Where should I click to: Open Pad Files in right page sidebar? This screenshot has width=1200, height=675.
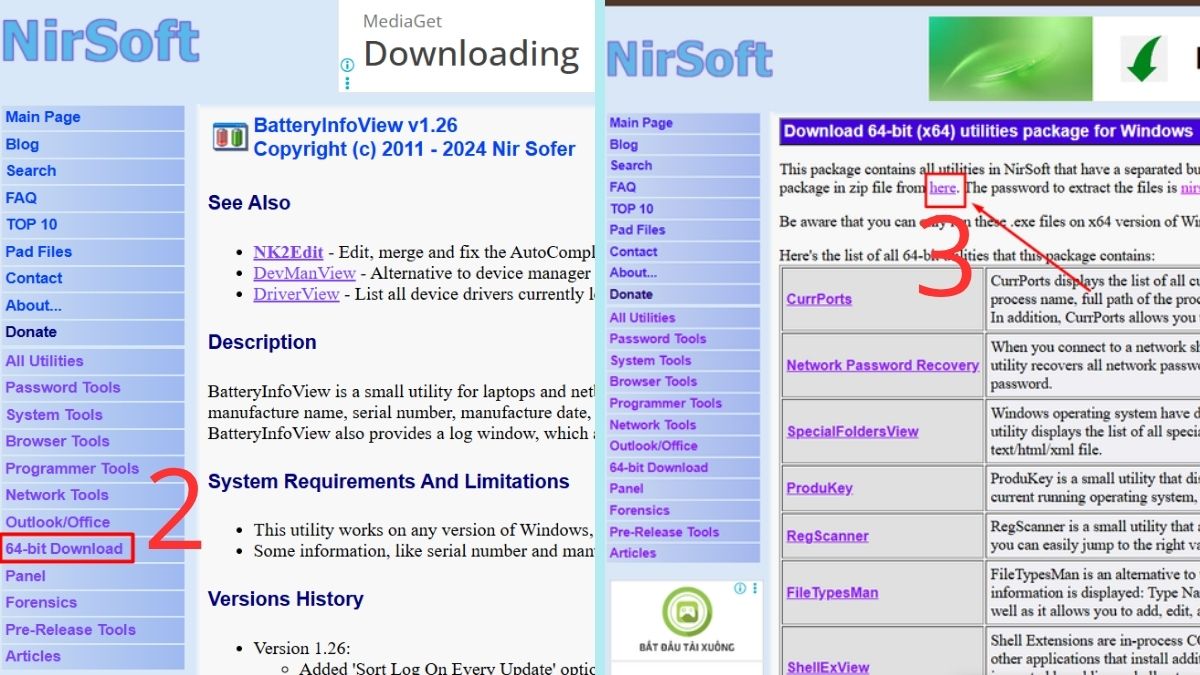tap(638, 230)
